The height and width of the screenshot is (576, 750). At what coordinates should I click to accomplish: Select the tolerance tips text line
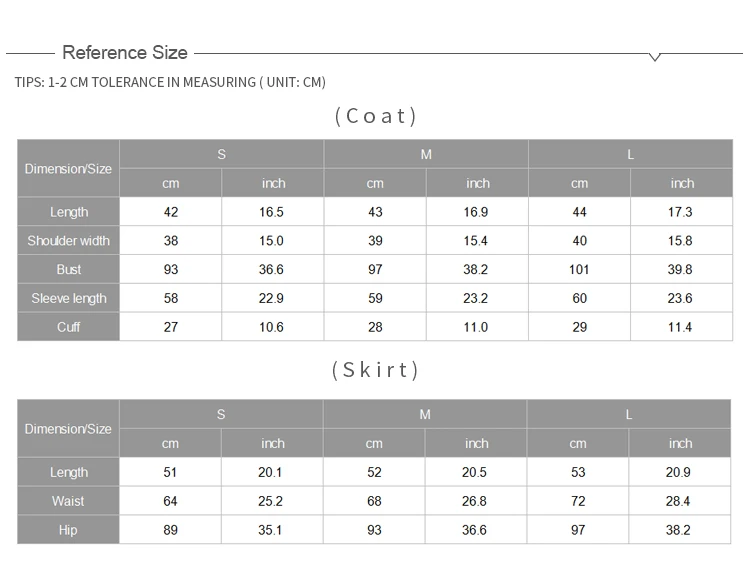click(x=171, y=82)
